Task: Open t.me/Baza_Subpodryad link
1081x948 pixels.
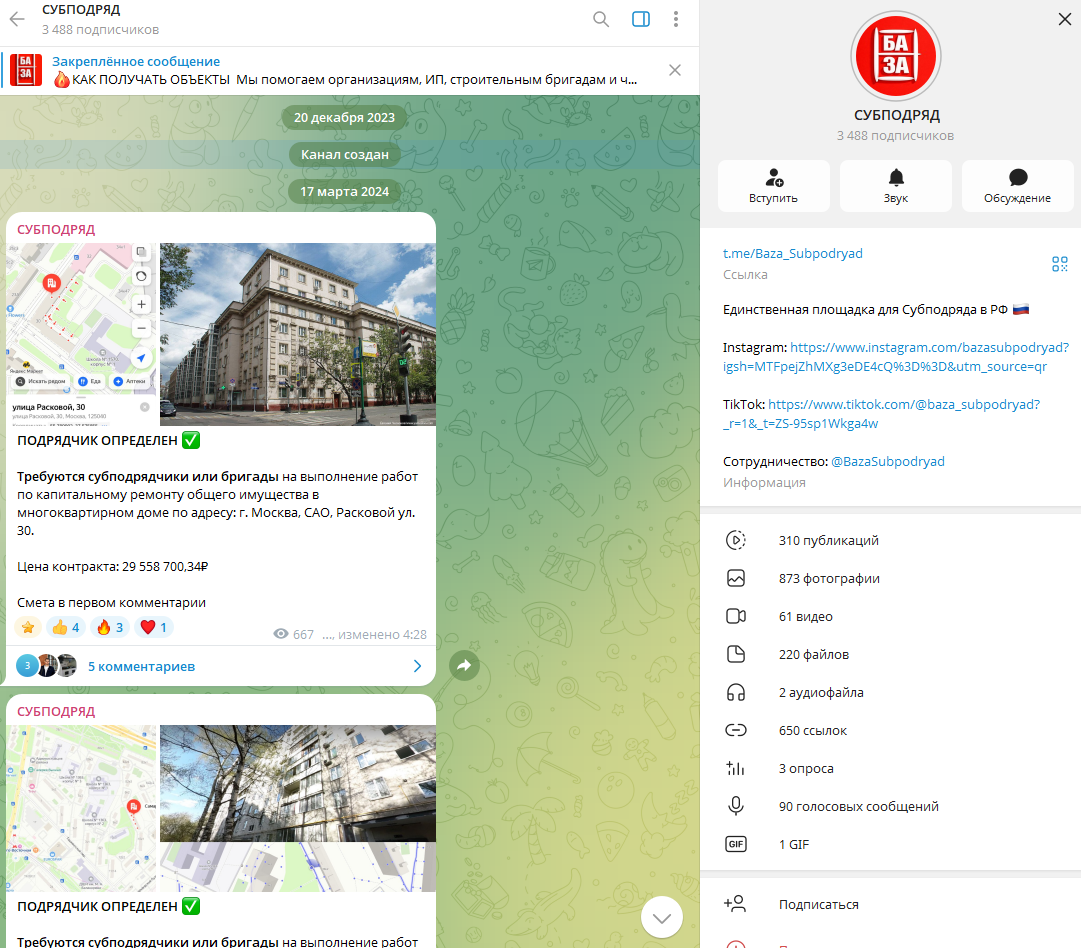Action: coord(793,253)
